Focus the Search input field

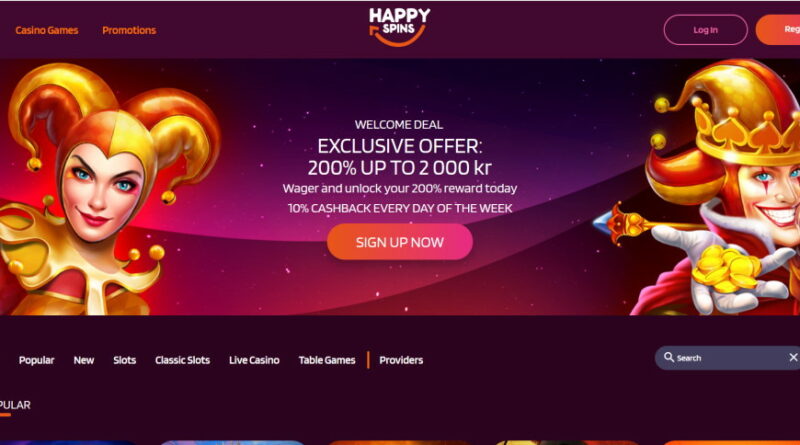pos(730,358)
